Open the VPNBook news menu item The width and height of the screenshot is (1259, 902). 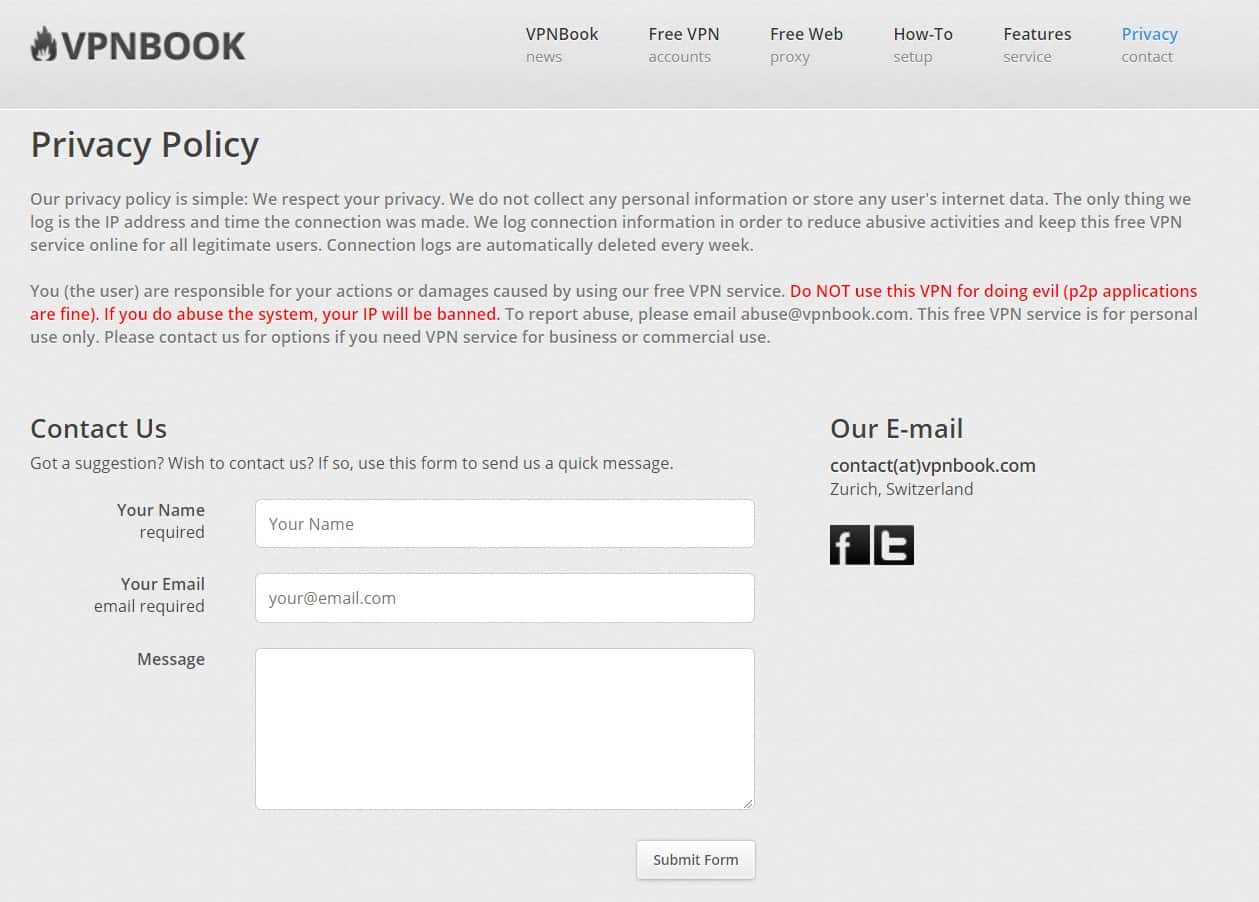(562, 45)
